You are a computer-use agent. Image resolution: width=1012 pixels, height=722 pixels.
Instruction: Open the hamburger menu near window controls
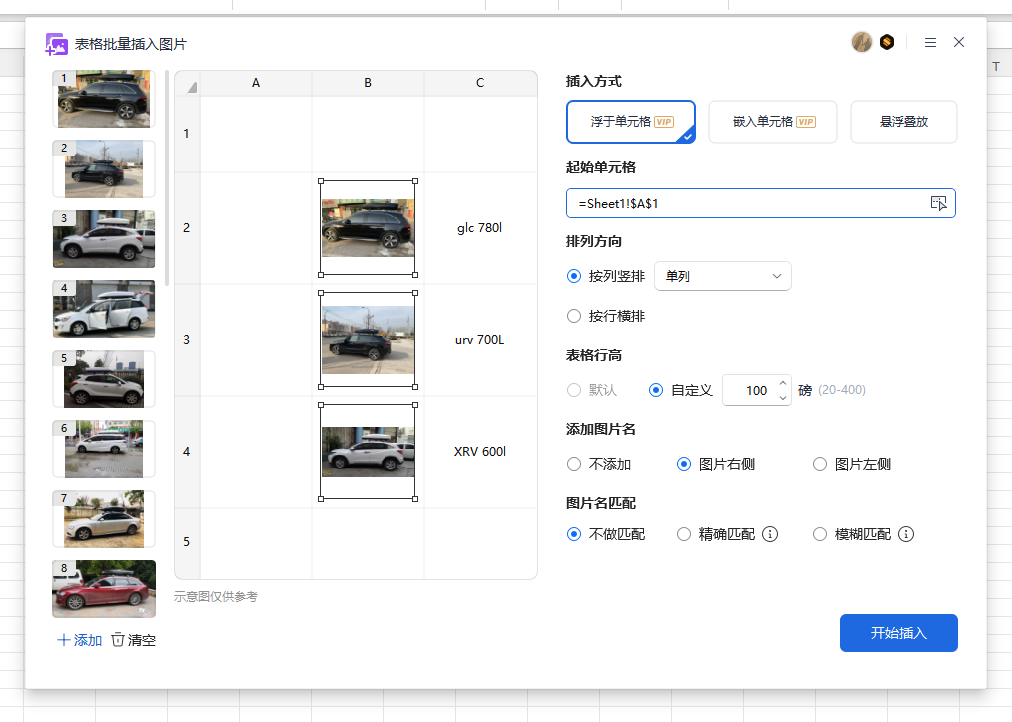[x=929, y=42]
